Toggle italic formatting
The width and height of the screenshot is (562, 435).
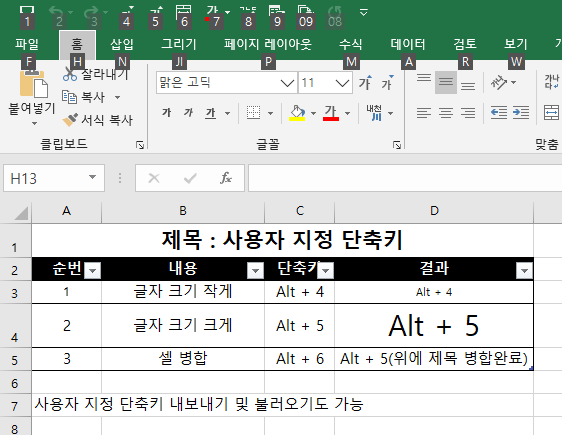188,113
